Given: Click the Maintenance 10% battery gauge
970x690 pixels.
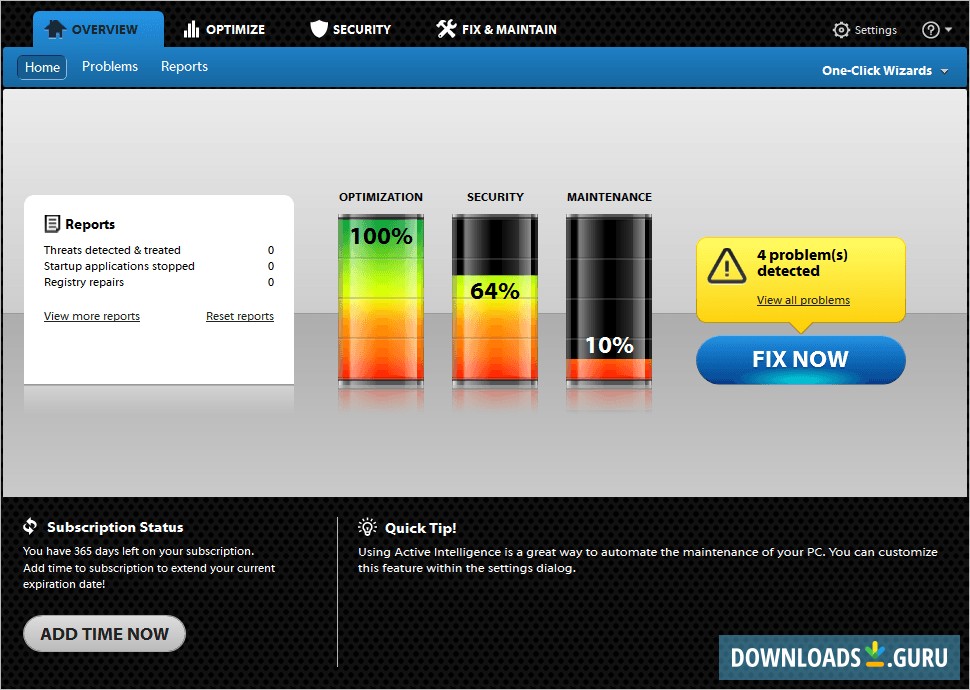Looking at the screenshot, I should tap(609, 300).
